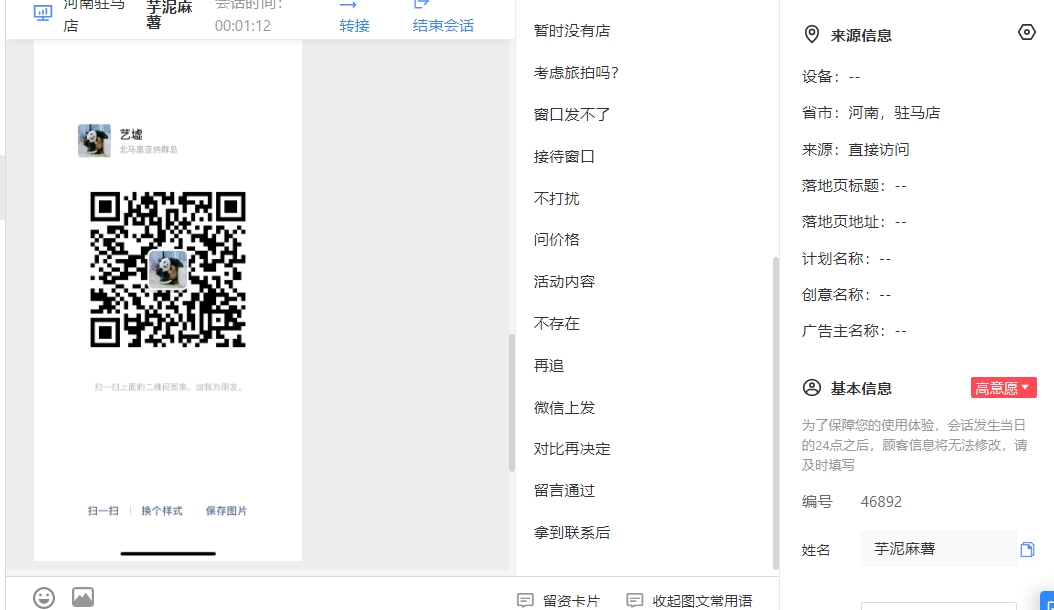The width and height of the screenshot is (1054, 610).
Task: Select the quick phrase 不打扰
Action: (x=556, y=198)
